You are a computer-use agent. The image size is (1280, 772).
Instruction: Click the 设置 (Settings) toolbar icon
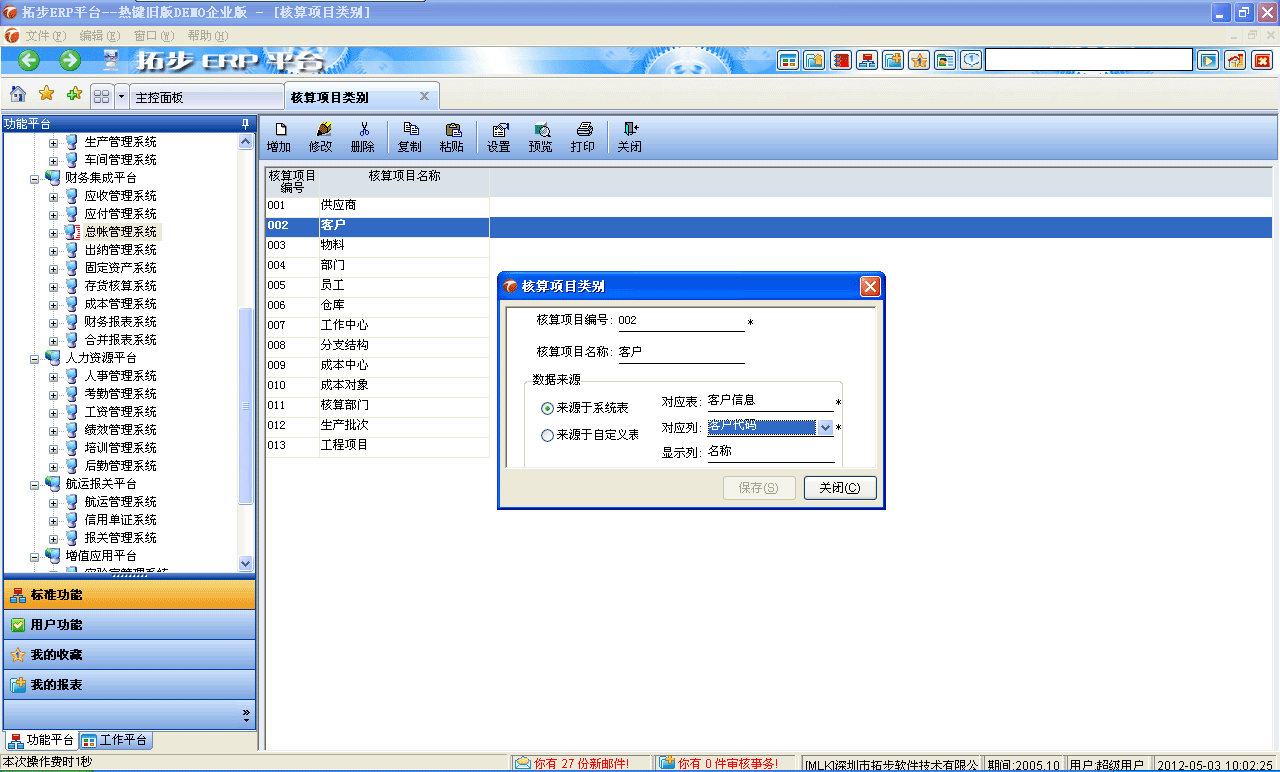point(499,136)
